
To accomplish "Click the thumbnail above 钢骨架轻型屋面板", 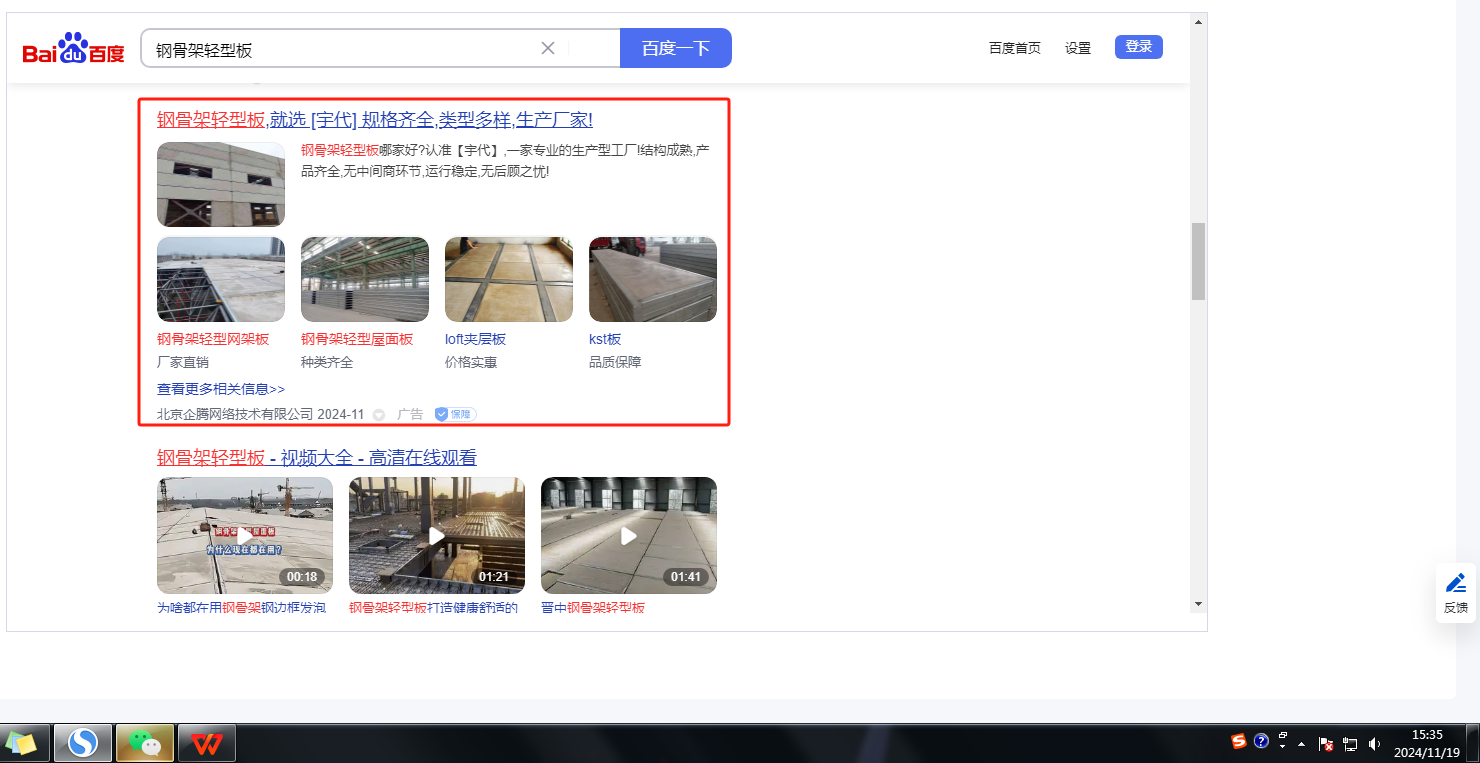I will (365, 279).
